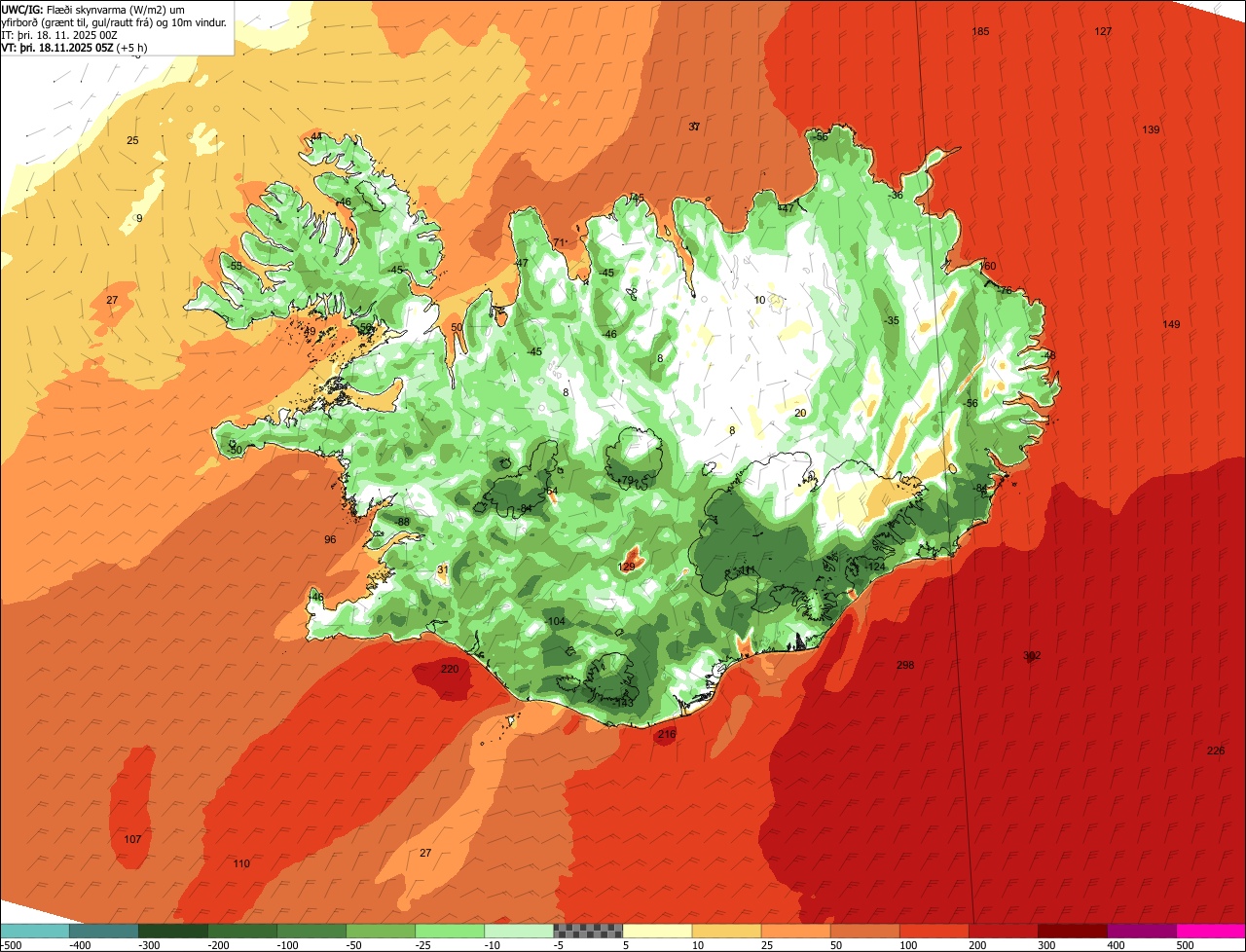Screen dimensions: 1246x952
Task: Select the red 200 to 300 legend swatch
Action: coord(1003,931)
